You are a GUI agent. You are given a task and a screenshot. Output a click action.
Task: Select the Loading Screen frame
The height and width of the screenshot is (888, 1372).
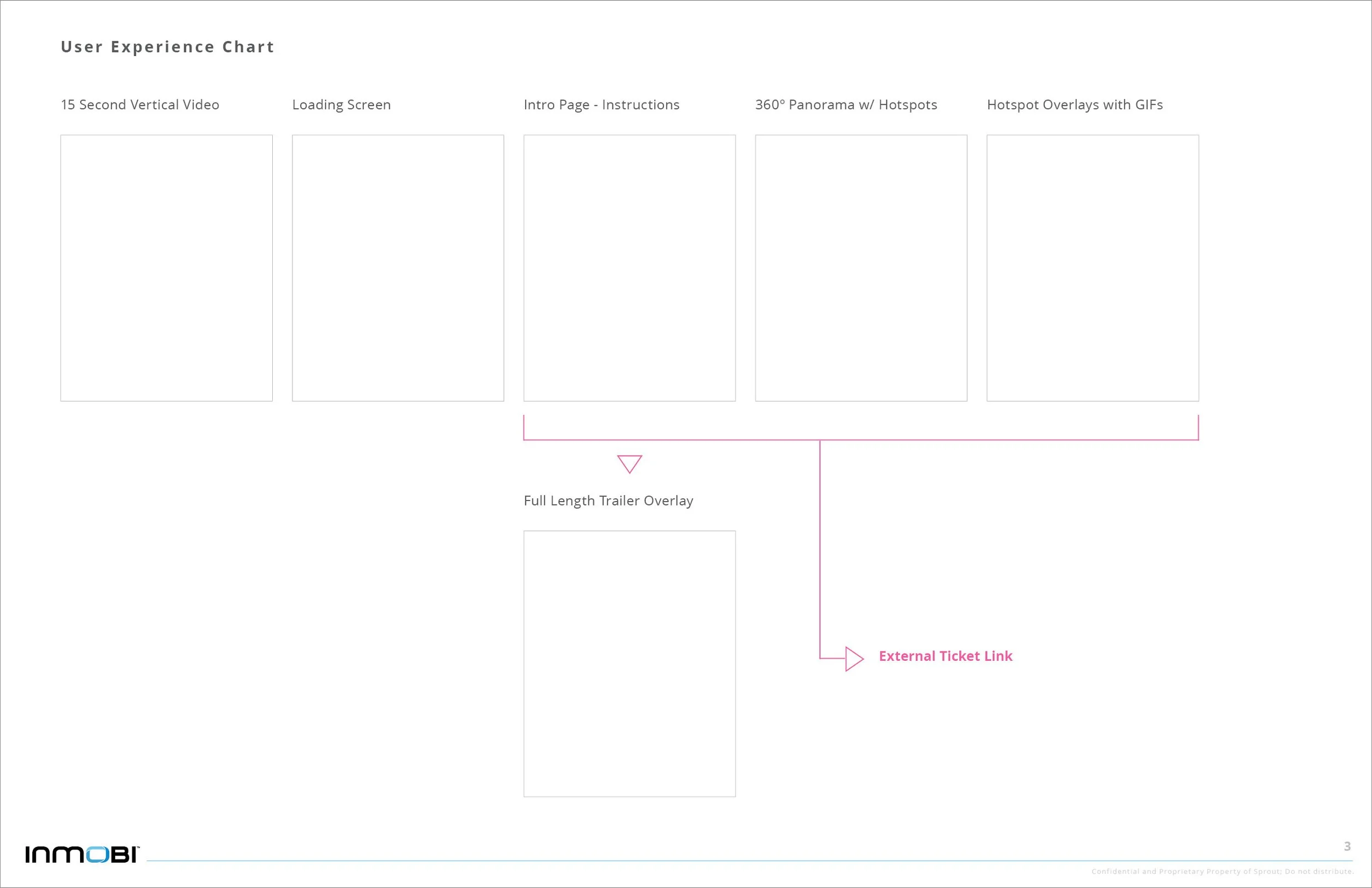[398, 268]
